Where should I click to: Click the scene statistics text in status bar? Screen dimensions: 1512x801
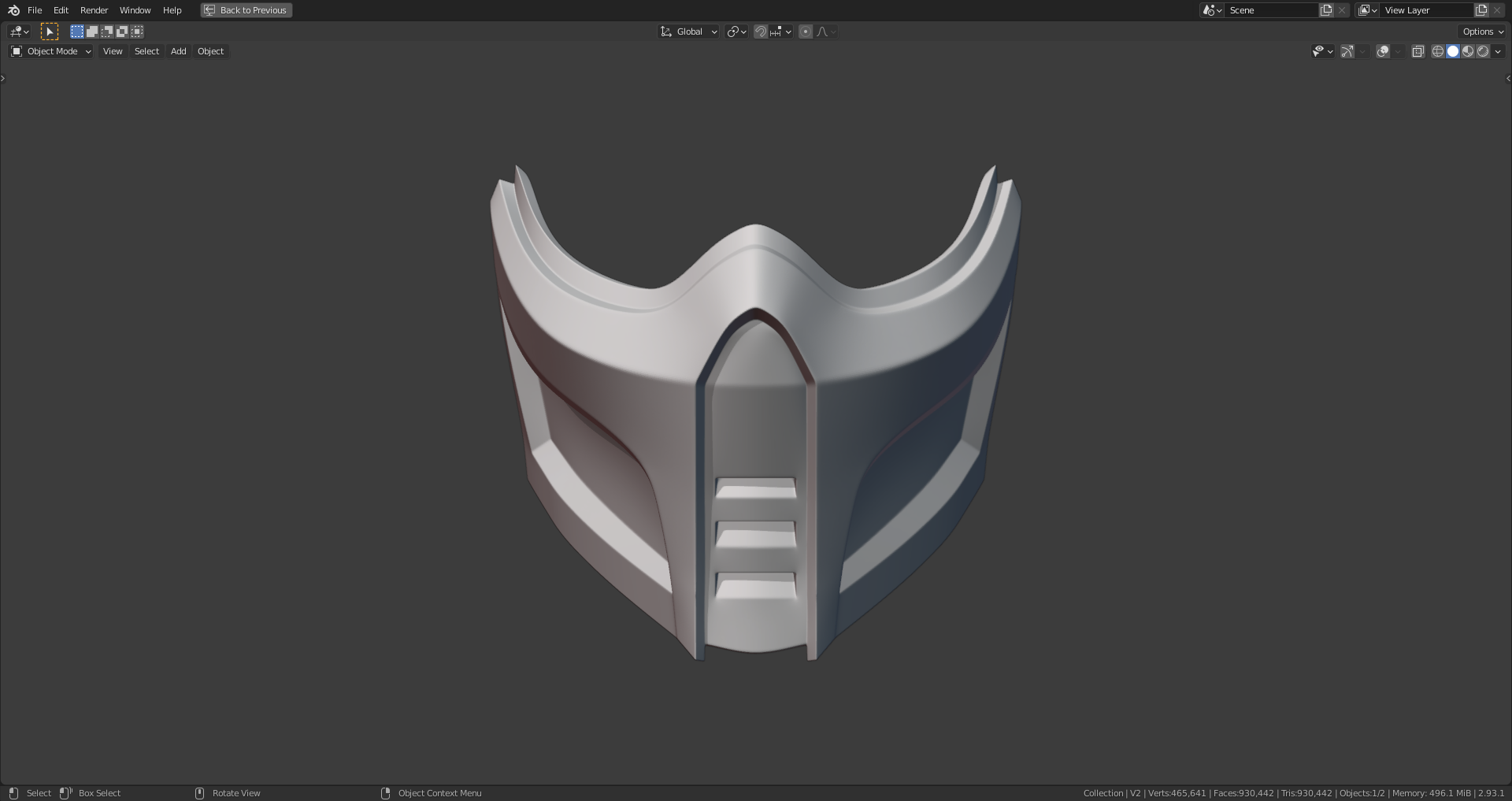click(x=1294, y=793)
